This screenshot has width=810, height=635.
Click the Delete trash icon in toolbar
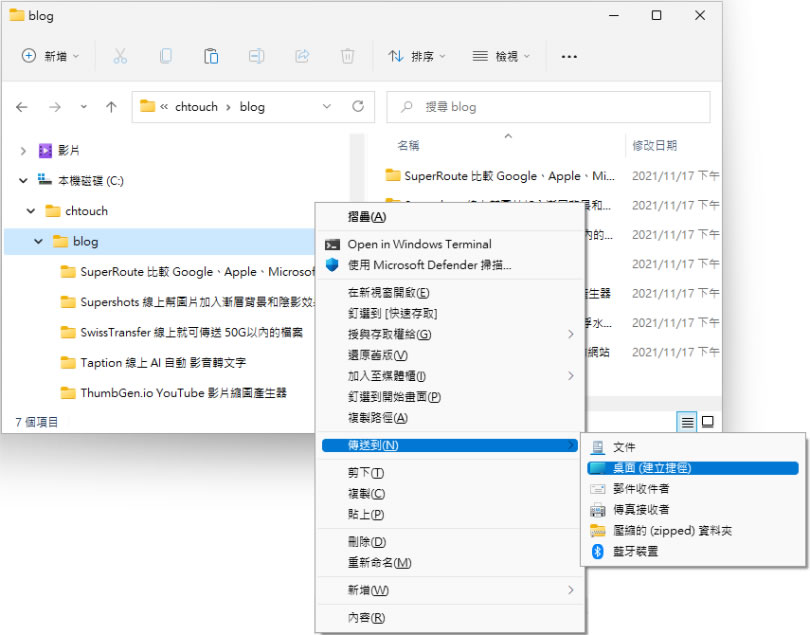pyautogui.click(x=348, y=56)
